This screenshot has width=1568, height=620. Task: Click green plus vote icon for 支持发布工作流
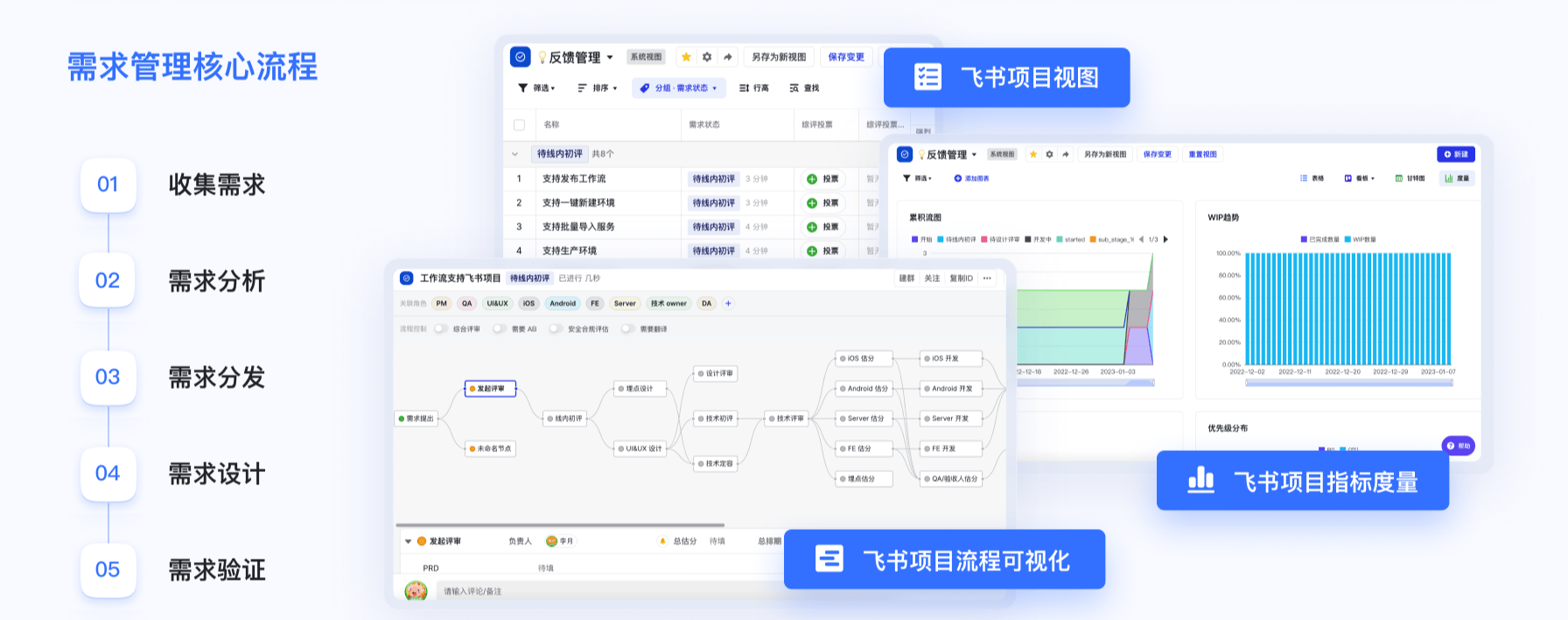pyautogui.click(x=812, y=179)
